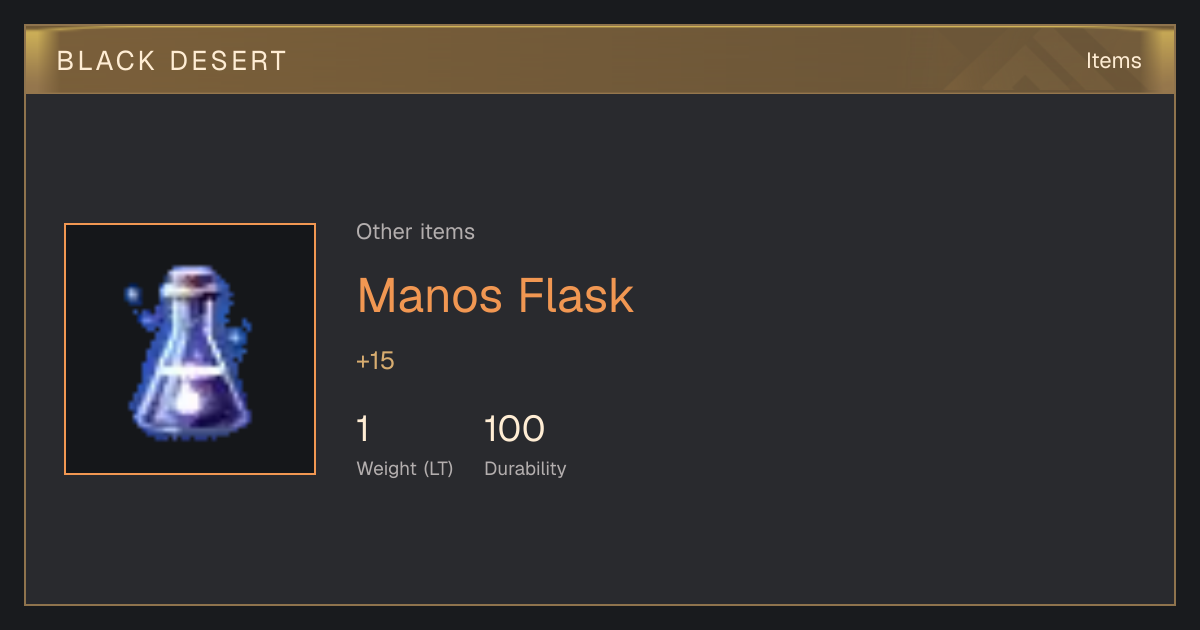This screenshot has height=630, width=1200.
Task: Click the Weight (LT) label
Action: [x=405, y=469]
